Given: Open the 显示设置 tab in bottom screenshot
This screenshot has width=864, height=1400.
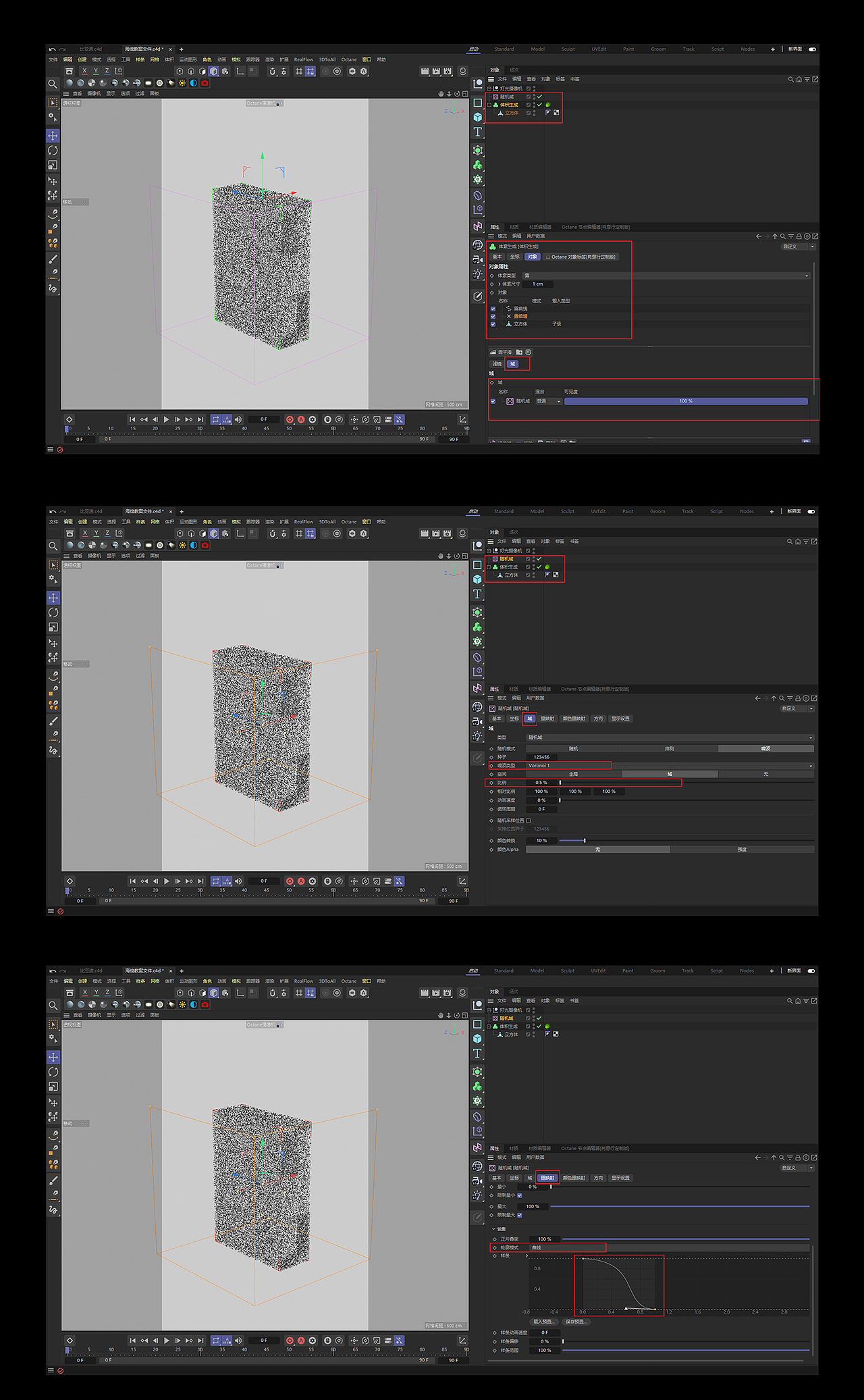Looking at the screenshot, I should pos(620,1178).
